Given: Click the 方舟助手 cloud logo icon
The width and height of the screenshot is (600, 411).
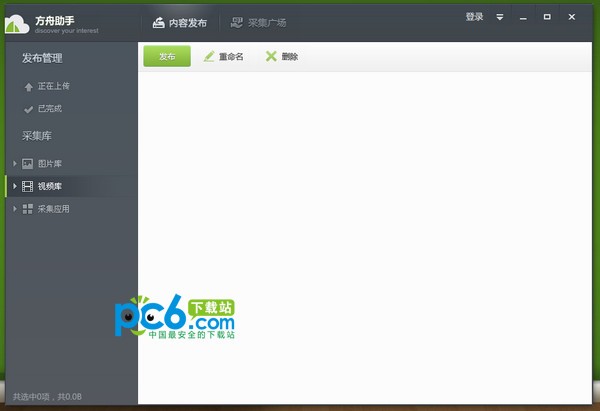Looking at the screenshot, I should 17,25.
